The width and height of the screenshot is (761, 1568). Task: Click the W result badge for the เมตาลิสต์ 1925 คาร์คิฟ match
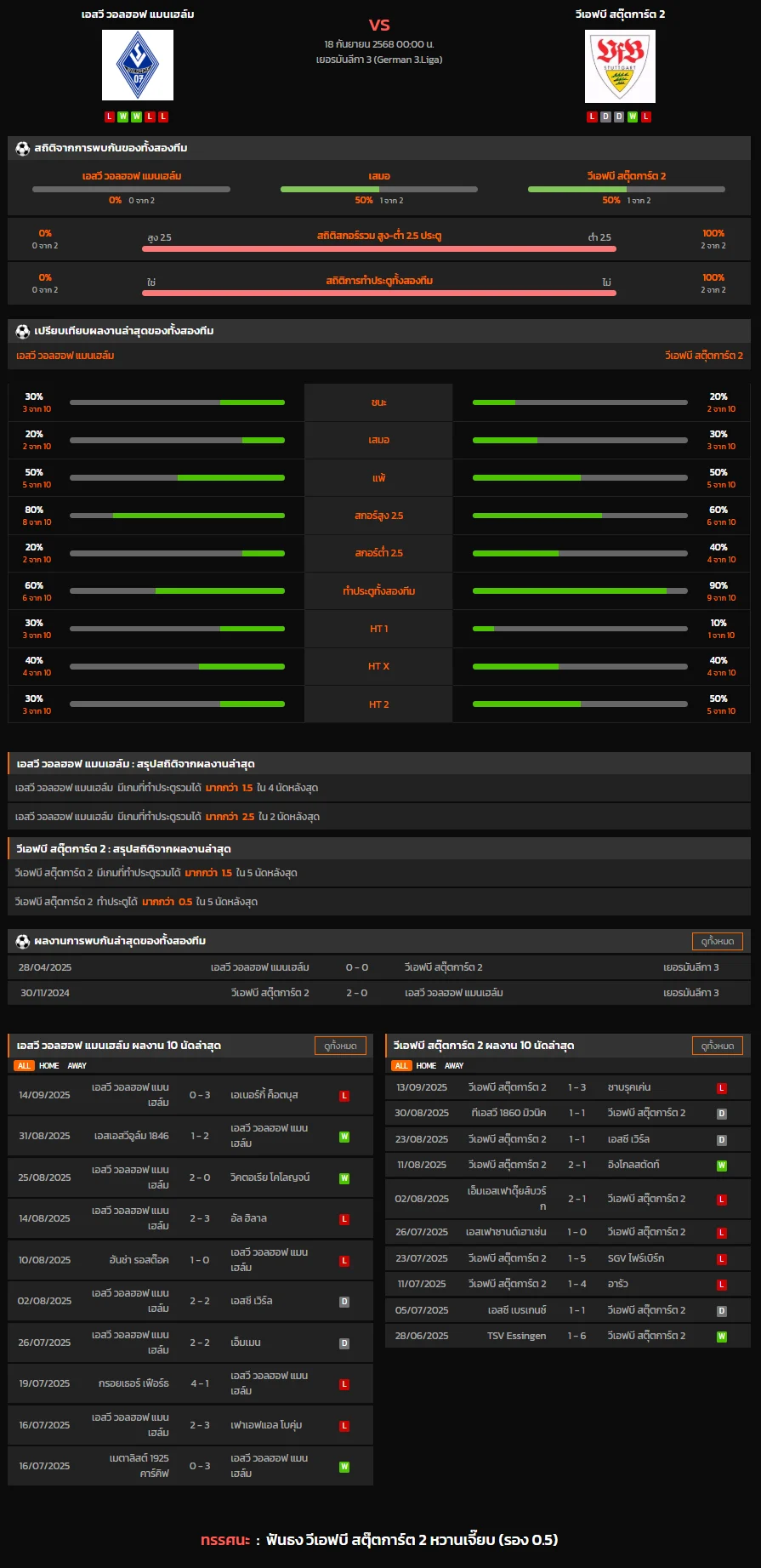tap(344, 1467)
